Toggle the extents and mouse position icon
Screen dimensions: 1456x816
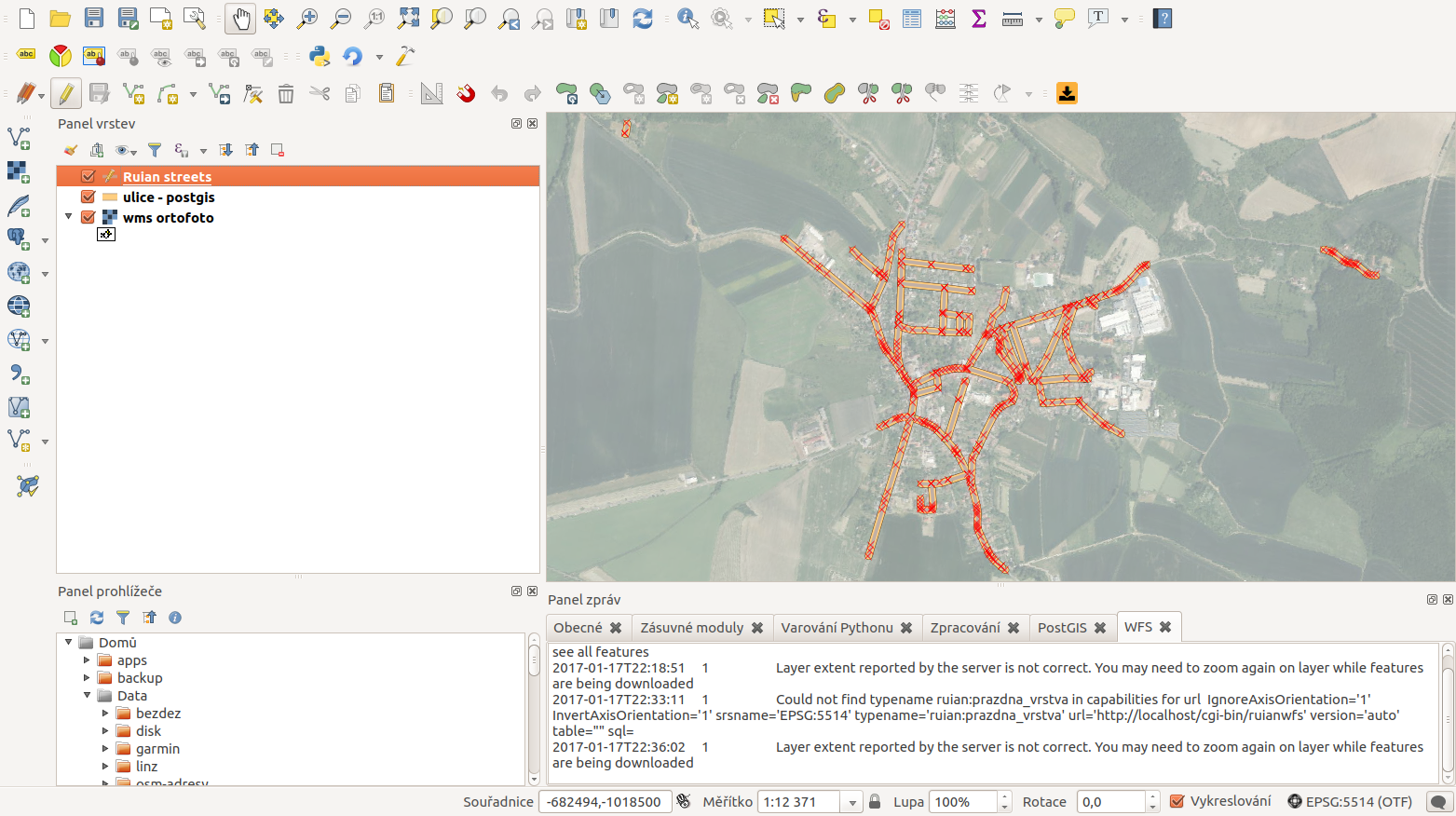[684, 801]
